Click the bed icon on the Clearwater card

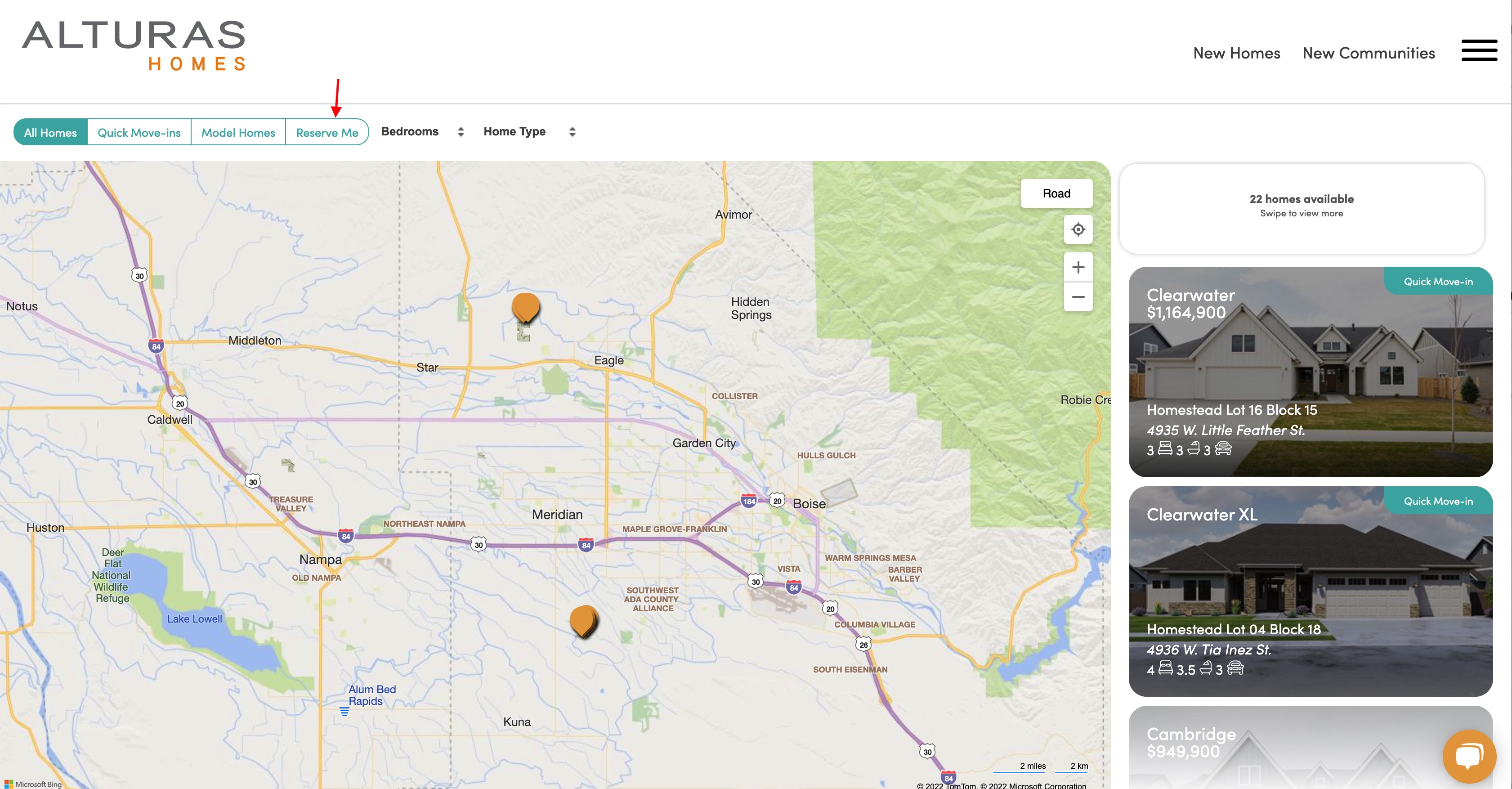(1165, 448)
